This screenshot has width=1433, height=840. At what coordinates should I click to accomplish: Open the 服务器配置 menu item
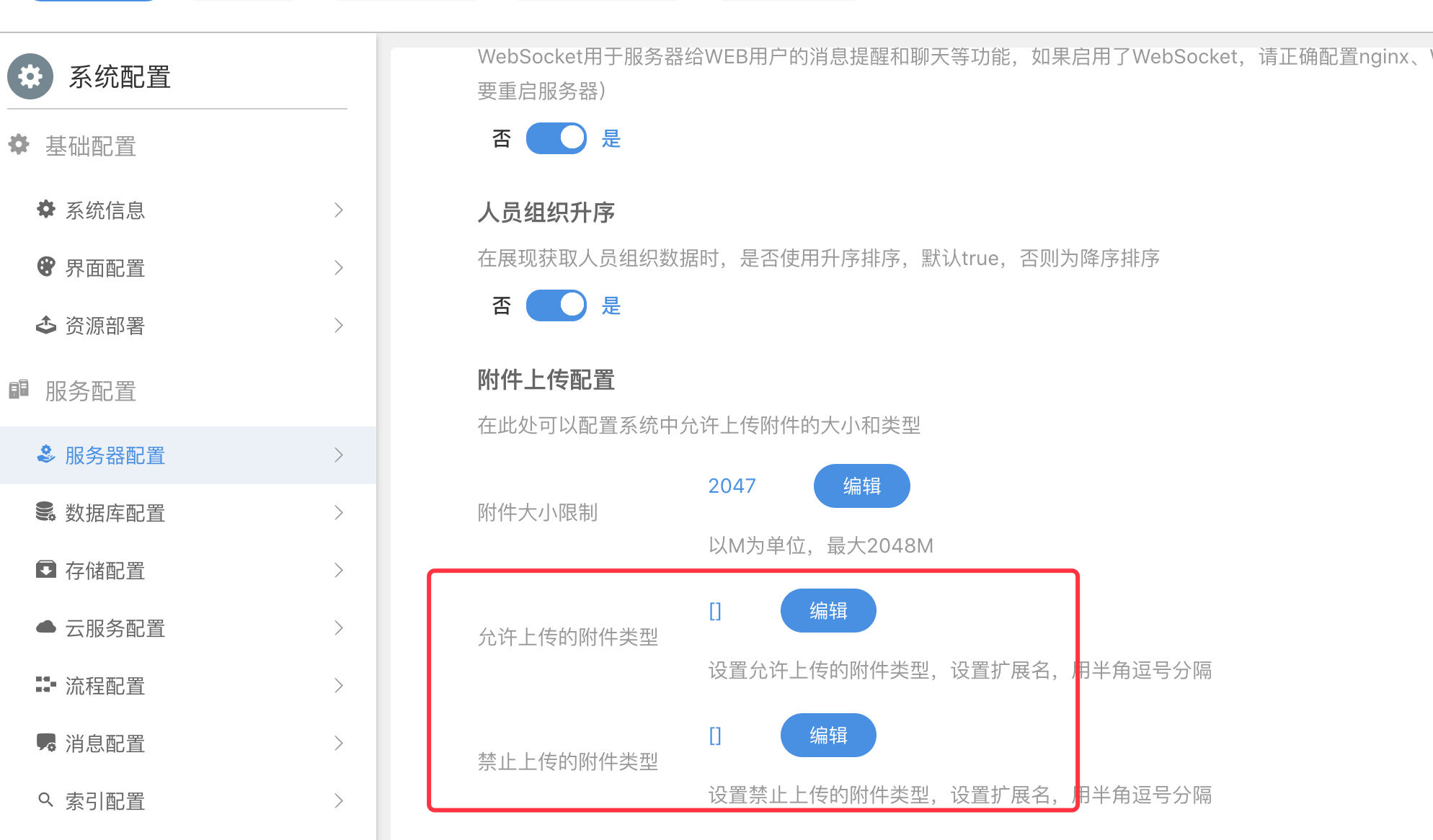pos(115,455)
